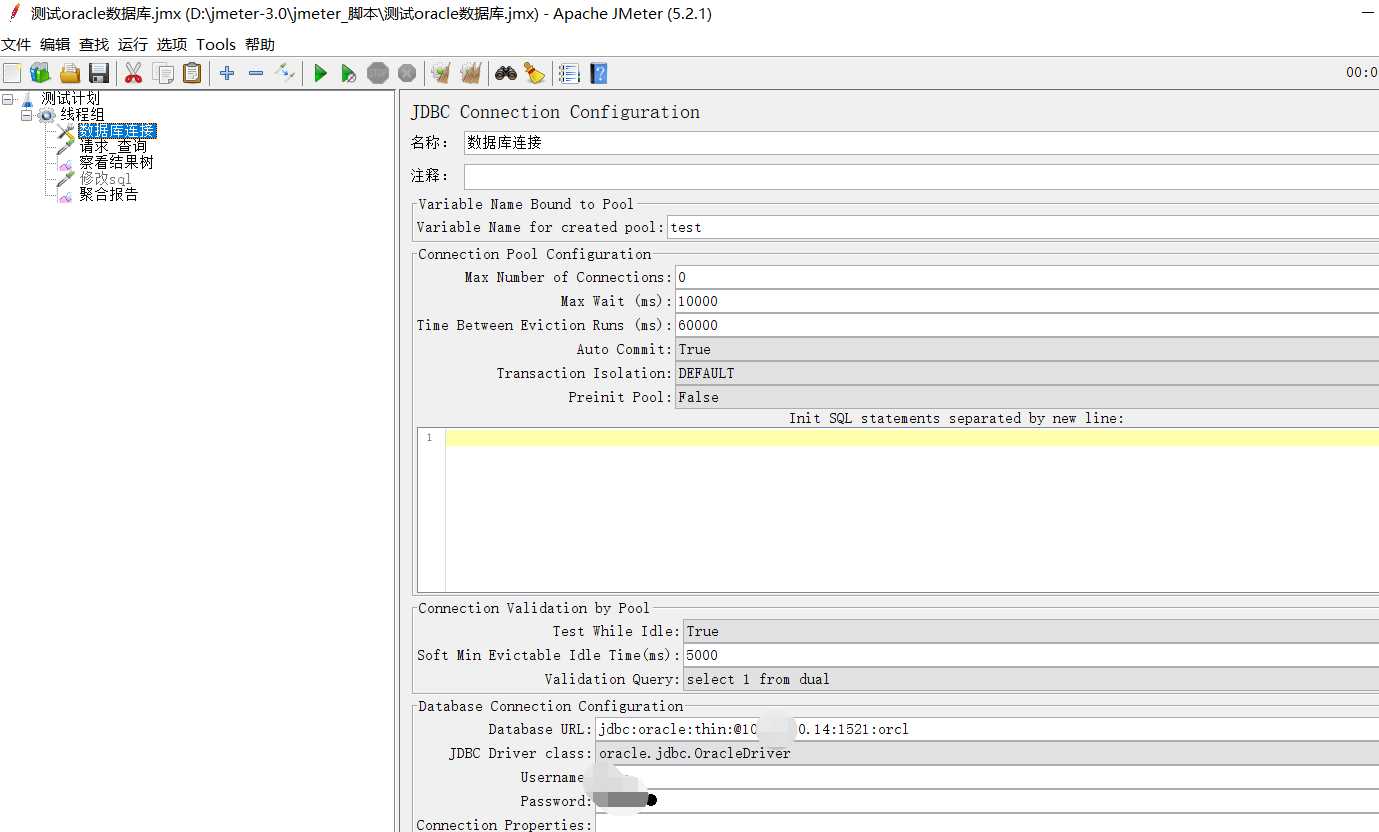Start test with no pauses icon
This screenshot has width=1379, height=832.
(x=348, y=73)
